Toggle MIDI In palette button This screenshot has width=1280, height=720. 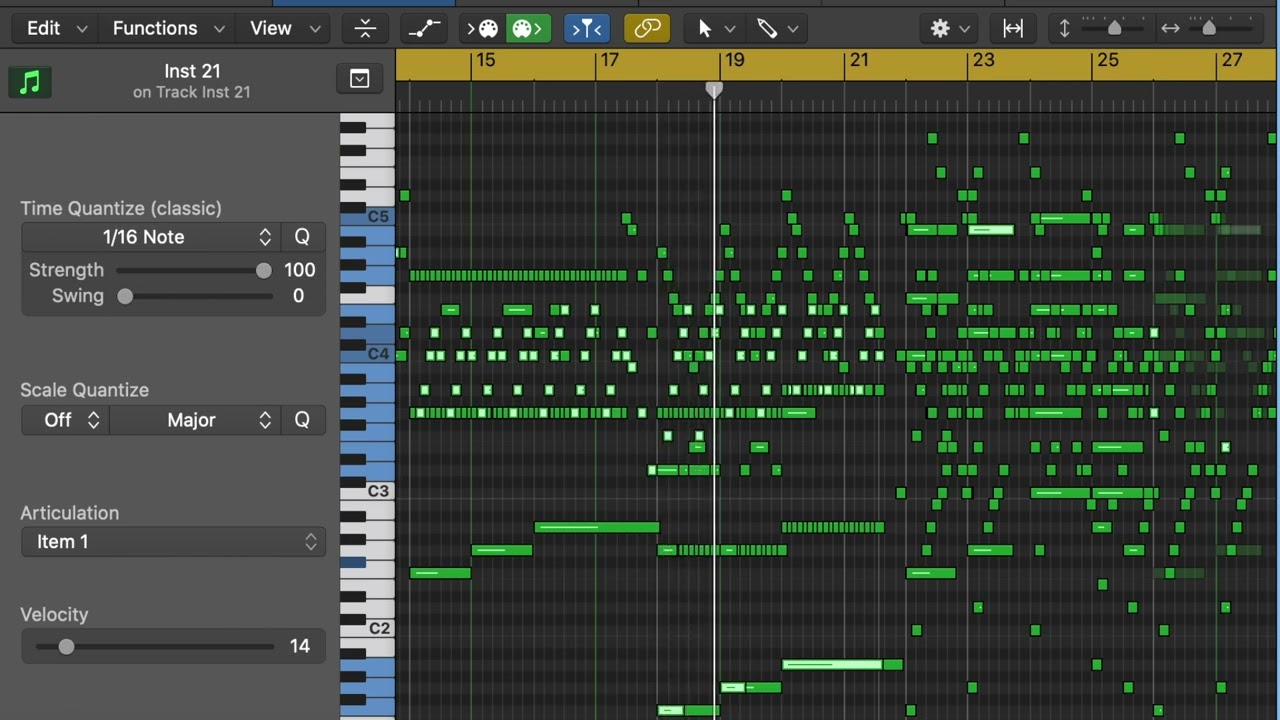click(x=483, y=28)
